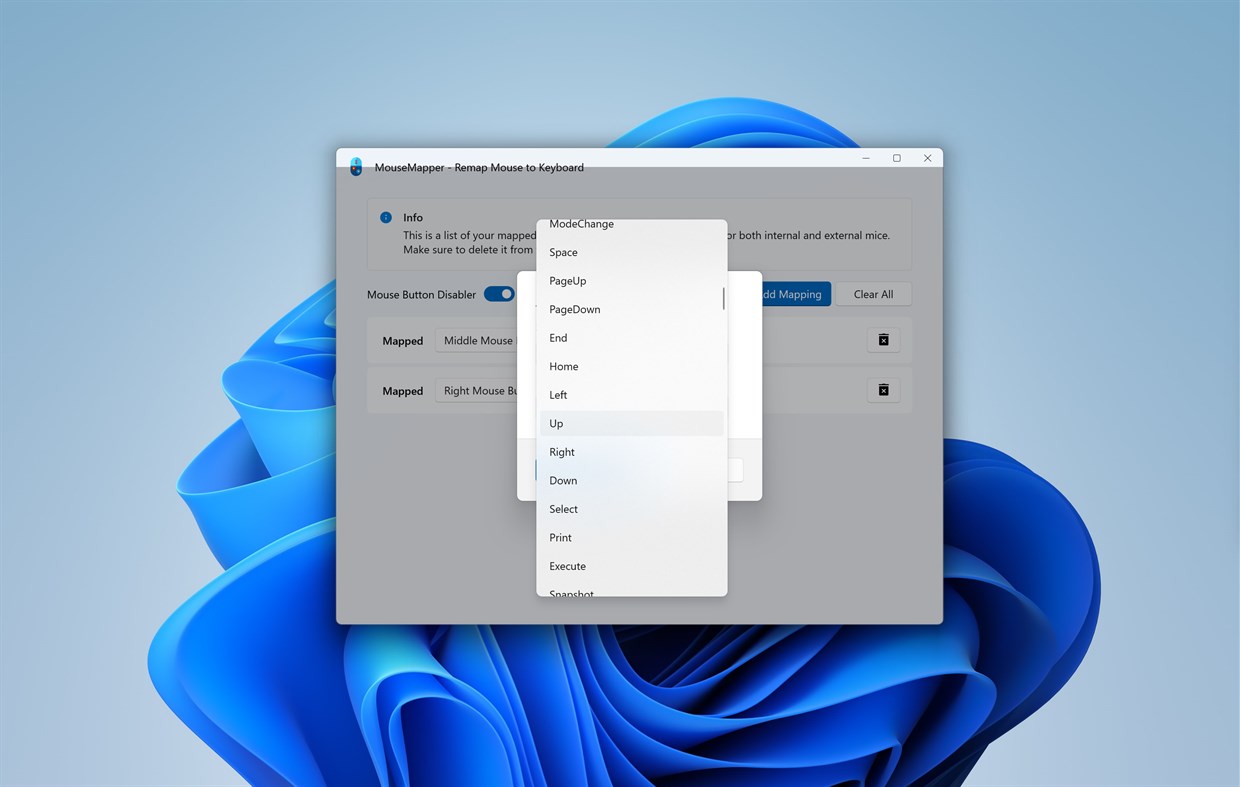Image resolution: width=1240 pixels, height=787 pixels.
Task: Toggle the Mouse Button Disabler switch off
Action: (499, 294)
